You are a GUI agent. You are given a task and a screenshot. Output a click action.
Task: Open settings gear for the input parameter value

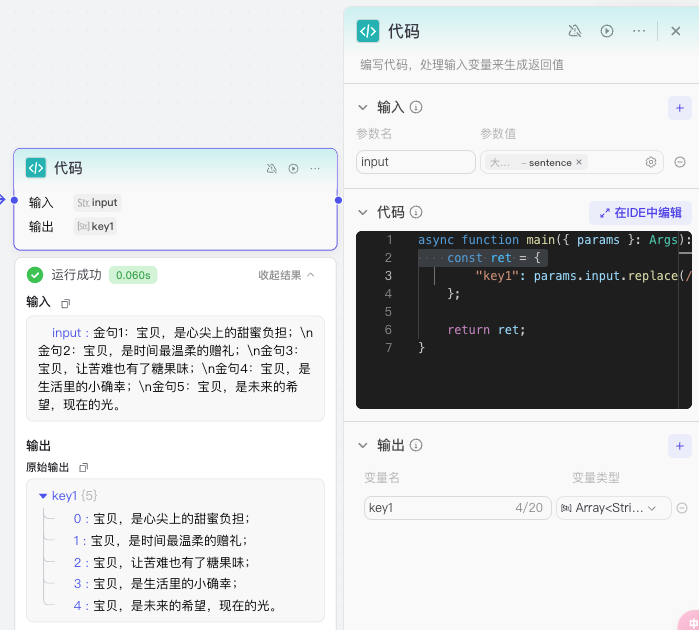[650, 162]
